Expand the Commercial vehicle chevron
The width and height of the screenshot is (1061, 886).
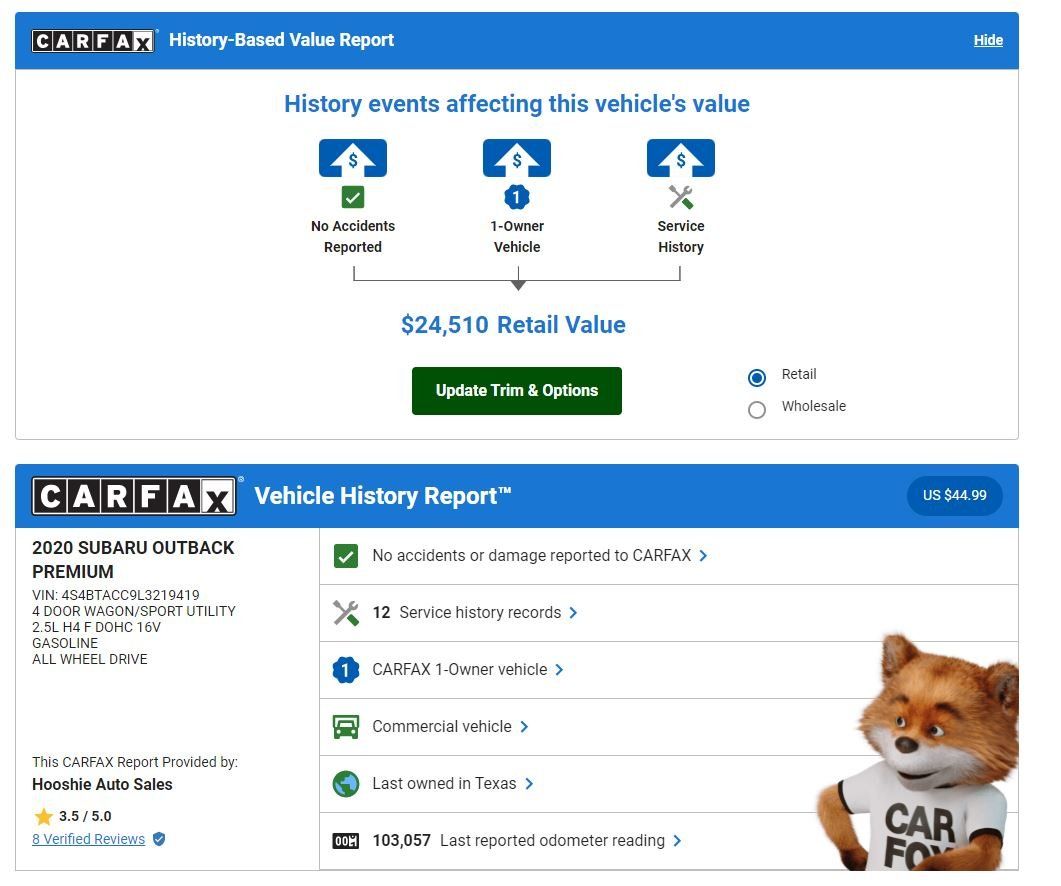tap(524, 727)
